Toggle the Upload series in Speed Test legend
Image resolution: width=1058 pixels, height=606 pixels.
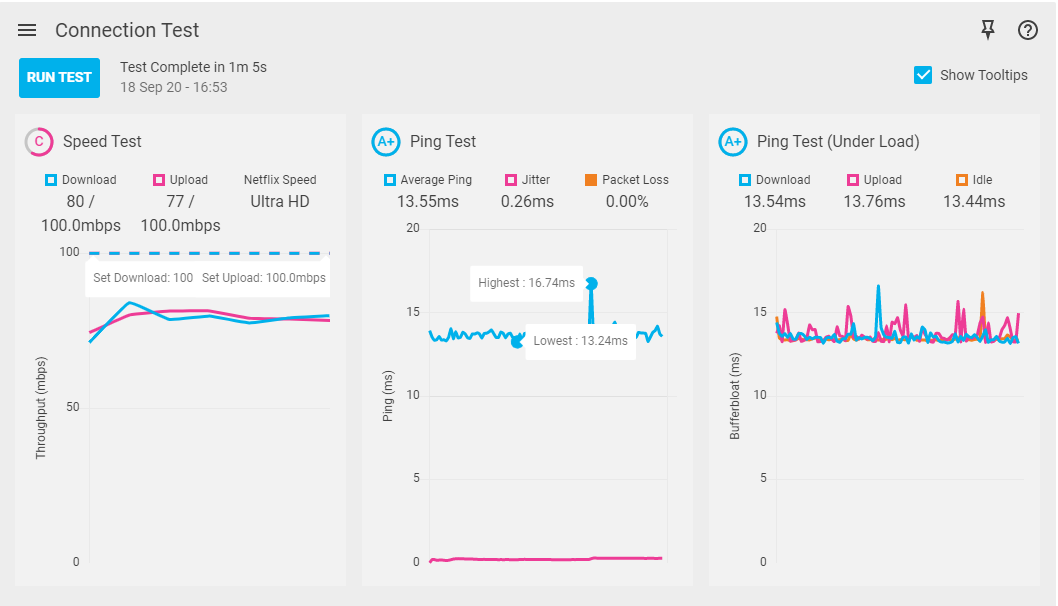159,180
